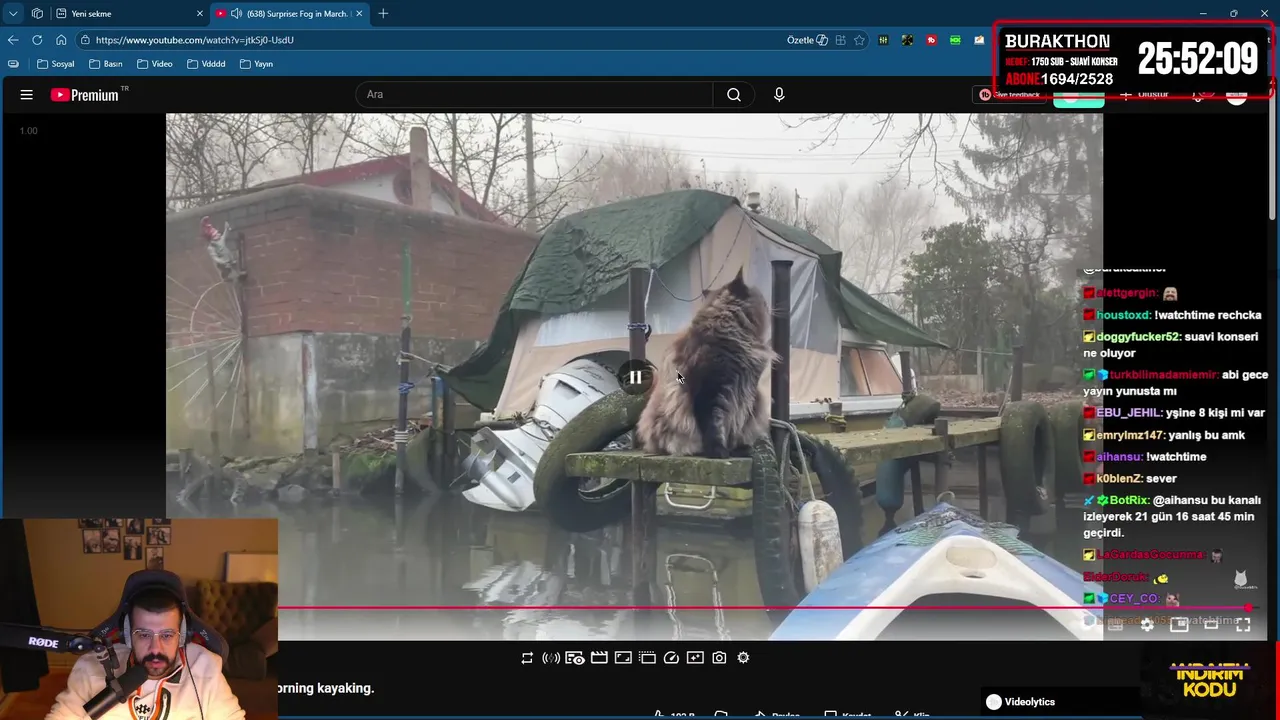
Task: Click the resize player icon below the video
Action: (623, 658)
